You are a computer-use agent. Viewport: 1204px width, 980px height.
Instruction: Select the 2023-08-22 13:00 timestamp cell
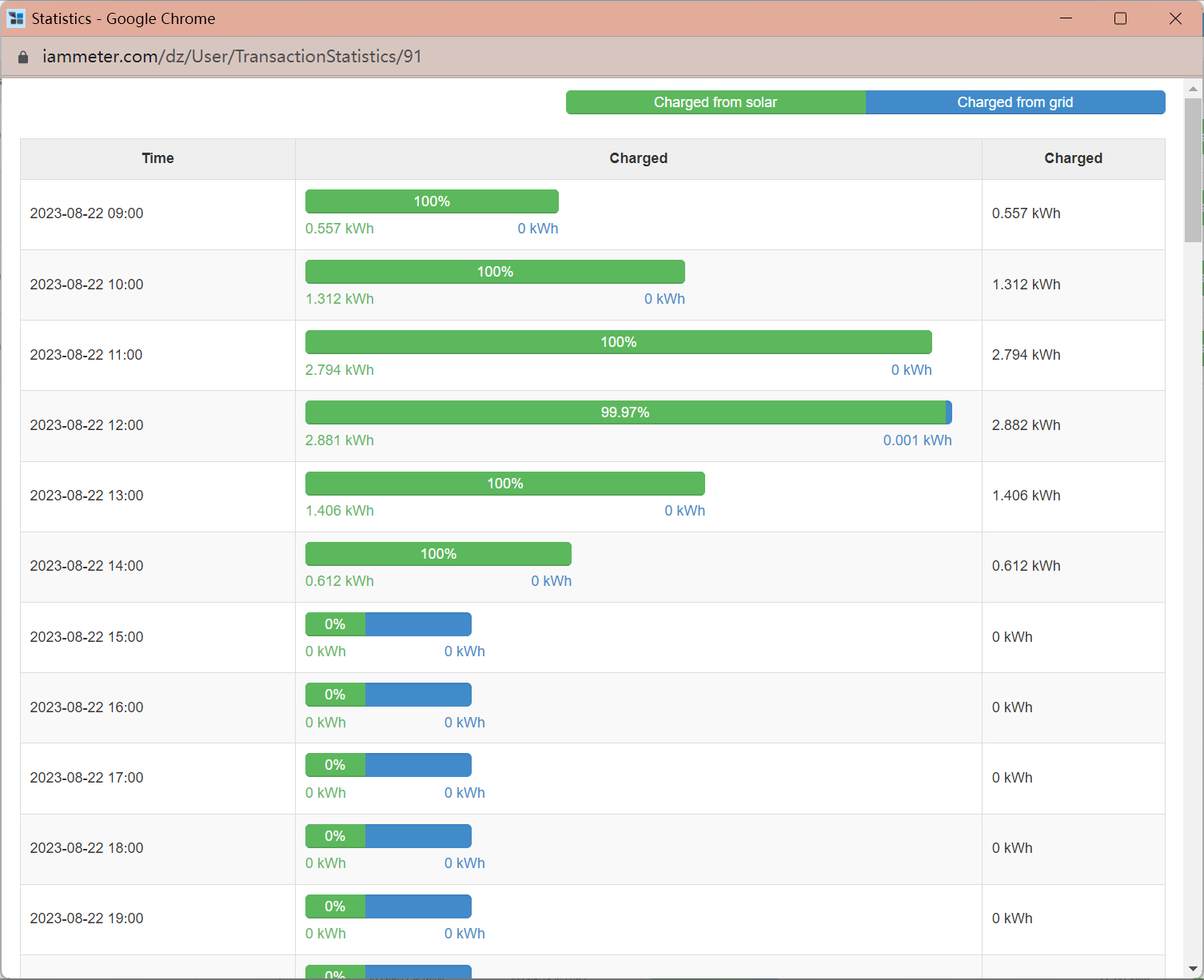[87, 496]
